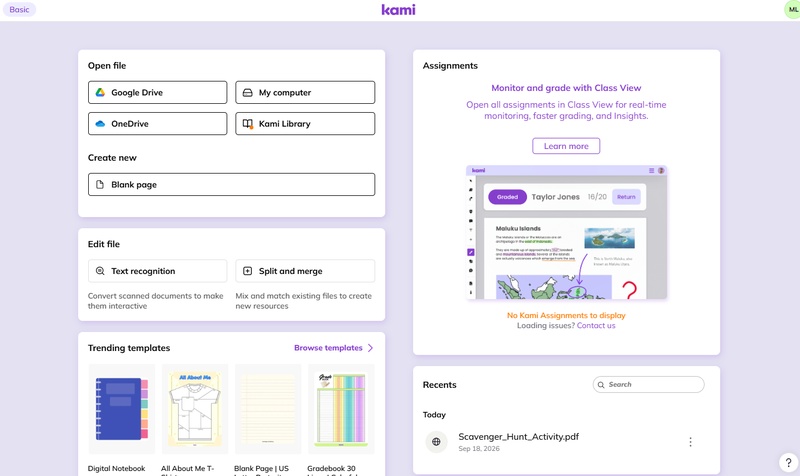Open the help question mark button
Viewport: 800px width, 476px height.
[788, 463]
